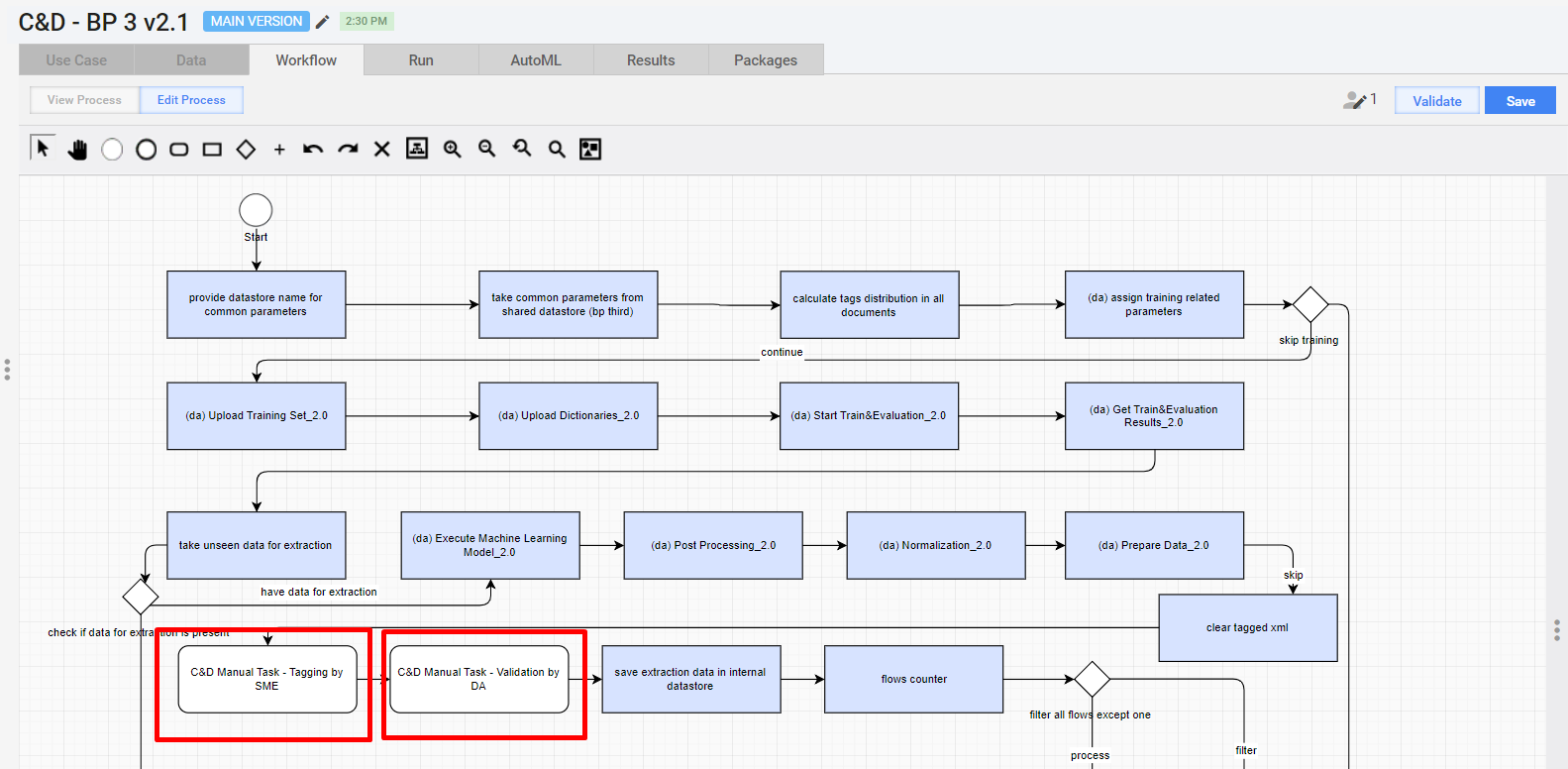1568x769 pixels.
Task: Select 'take common parameters from shared datastore' node
Action: [569, 305]
